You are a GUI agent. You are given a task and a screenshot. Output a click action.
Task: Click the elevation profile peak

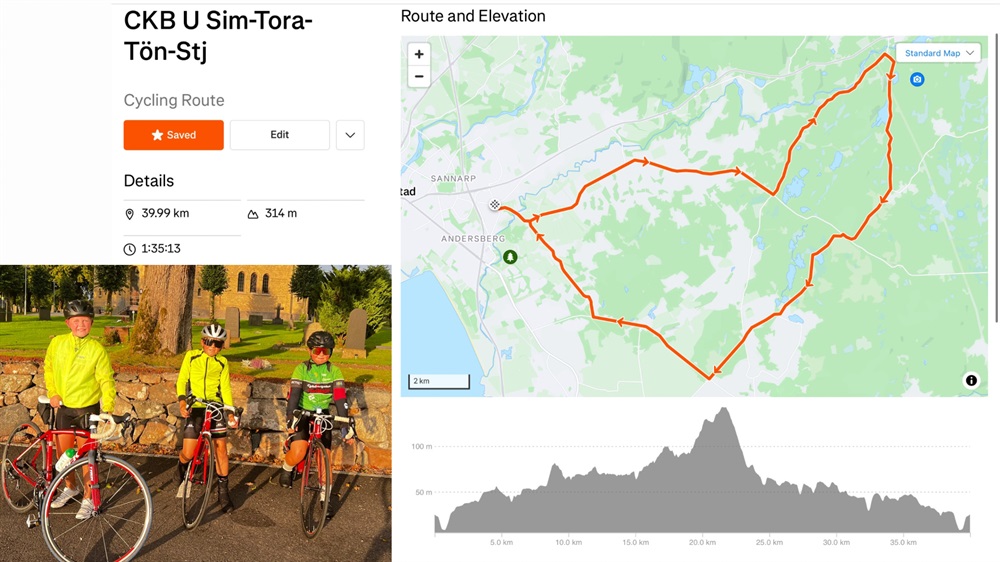click(x=723, y=412)
